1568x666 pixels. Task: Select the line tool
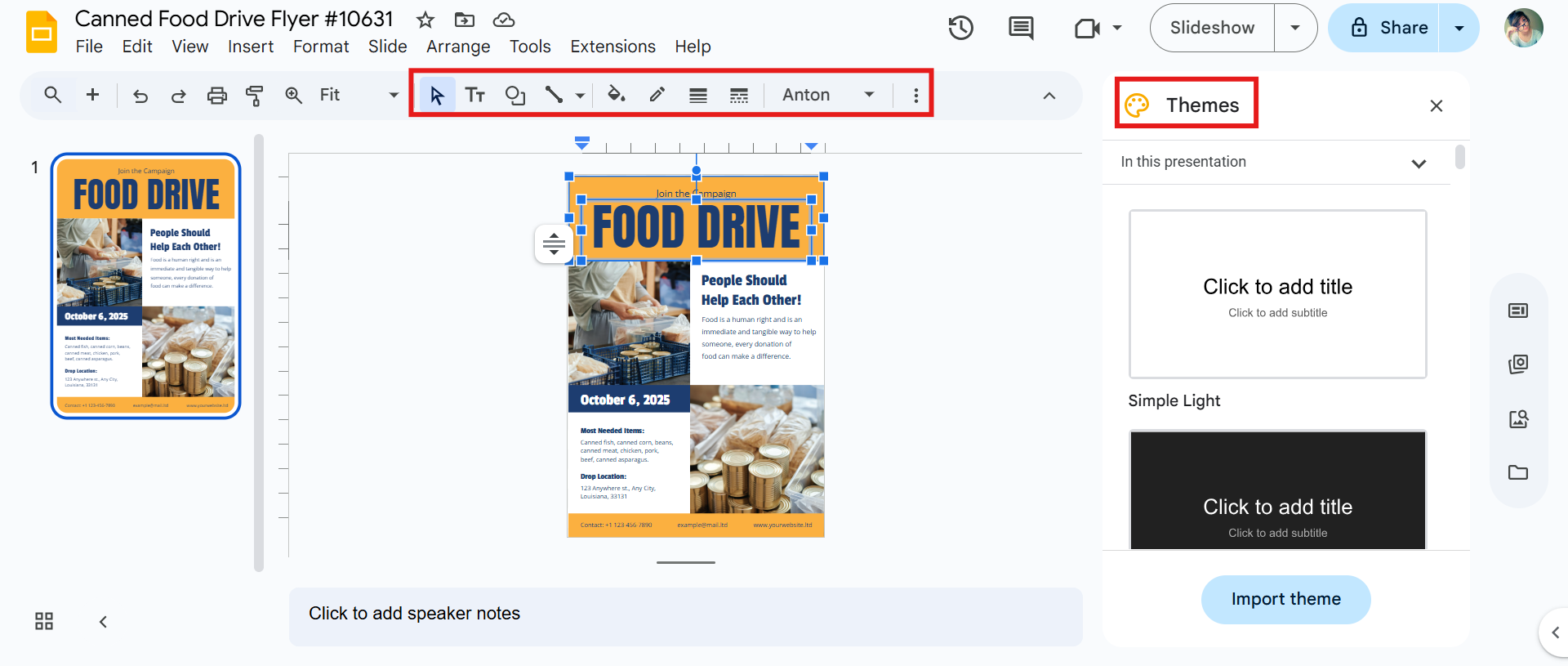click(x=554, y=96)
